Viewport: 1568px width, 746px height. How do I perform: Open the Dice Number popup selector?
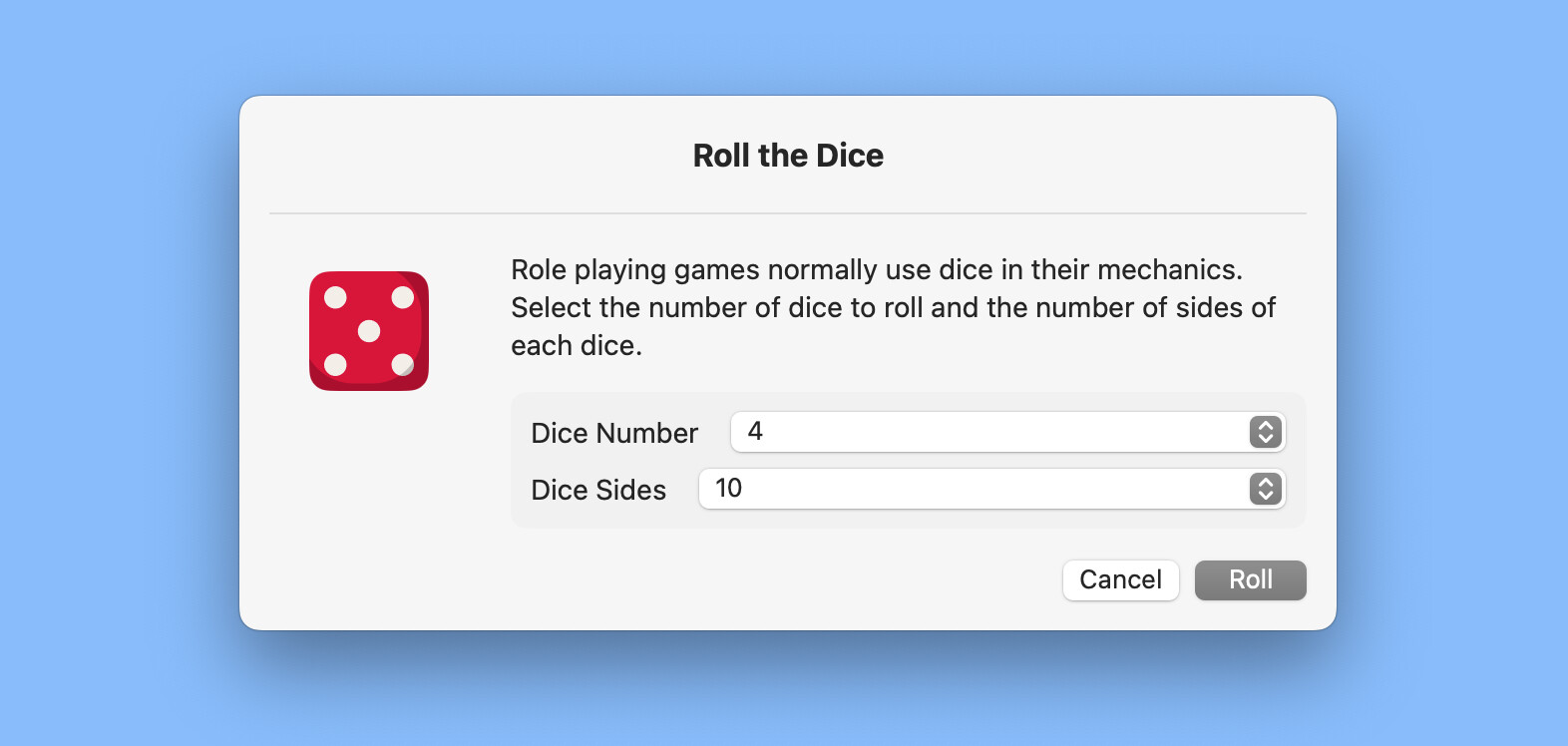(x=1008, y=432)
